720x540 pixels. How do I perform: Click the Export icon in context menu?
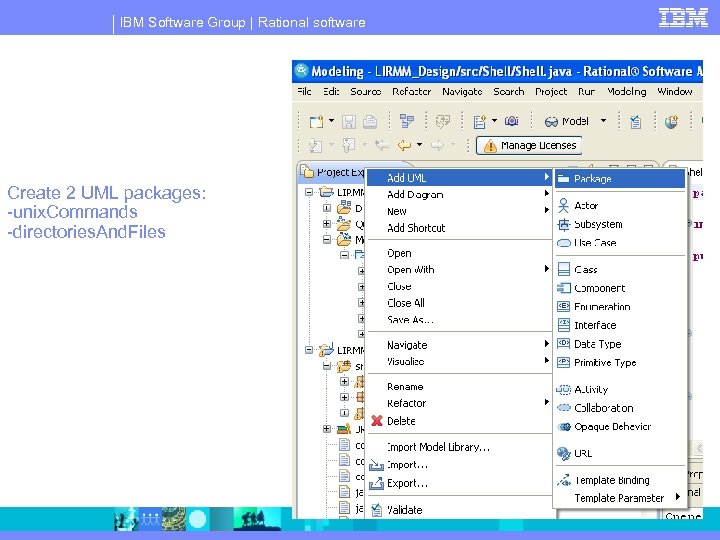377,483
